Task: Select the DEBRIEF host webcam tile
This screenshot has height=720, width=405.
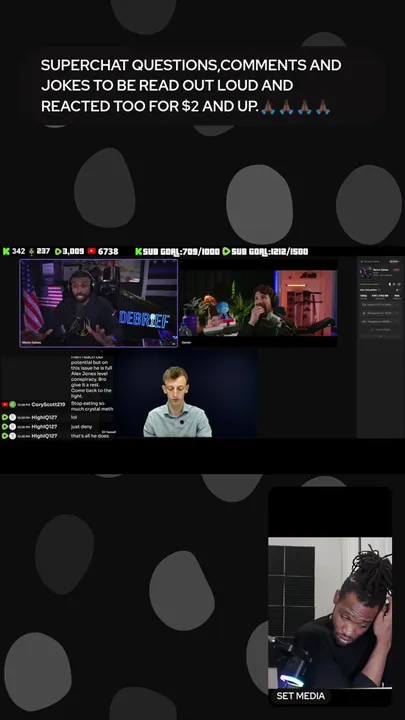Action: (98, 303)
